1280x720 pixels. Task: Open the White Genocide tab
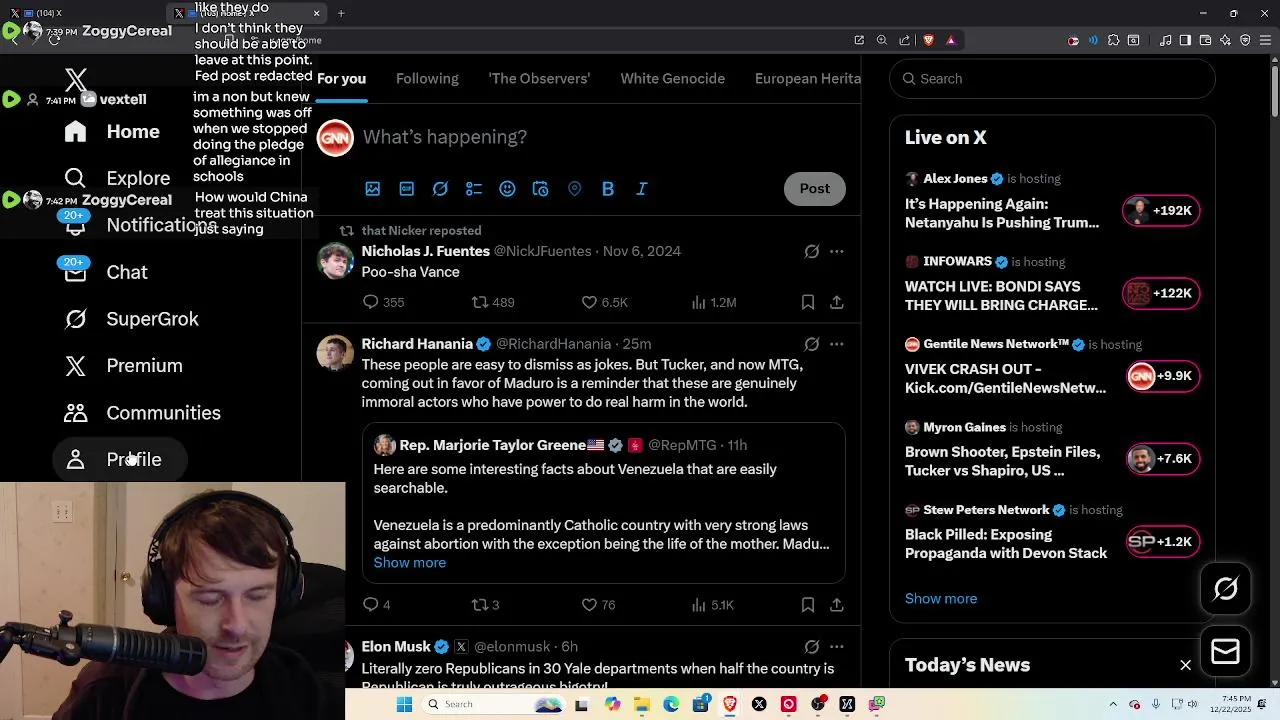tap(672, 79)
